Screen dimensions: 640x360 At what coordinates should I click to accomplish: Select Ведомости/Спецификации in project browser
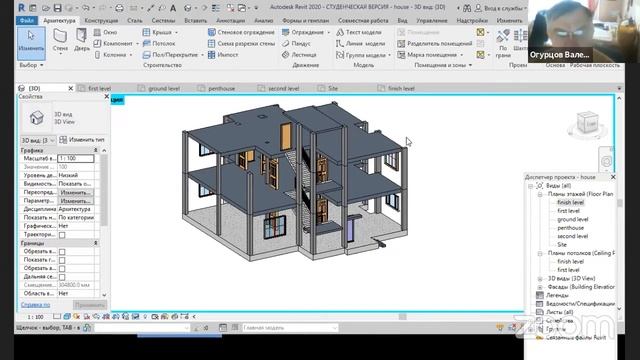(x=580, y=304)
